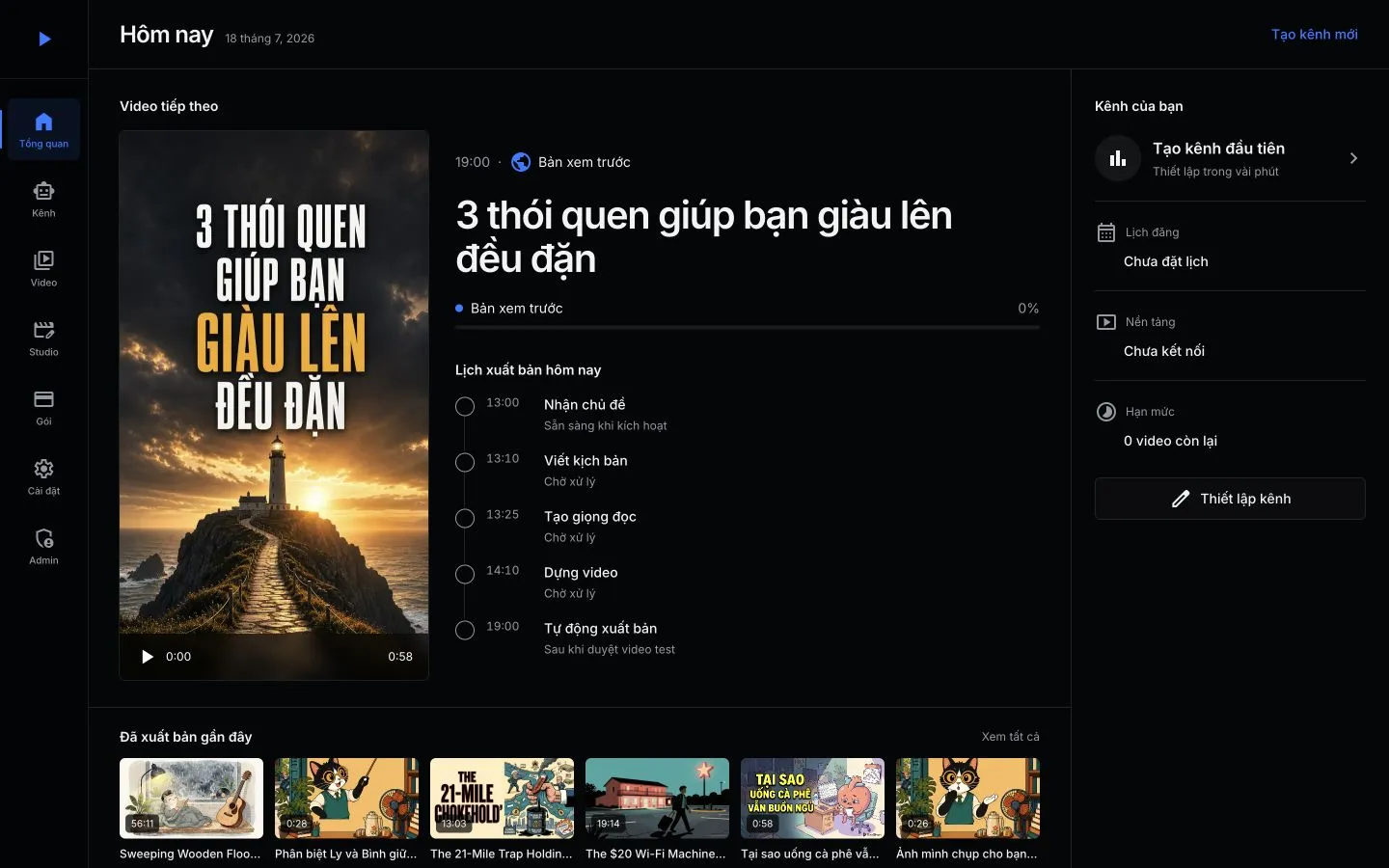Open the Admin shield icon
This screenshot has height=868, width=1389.
(43, 538)
